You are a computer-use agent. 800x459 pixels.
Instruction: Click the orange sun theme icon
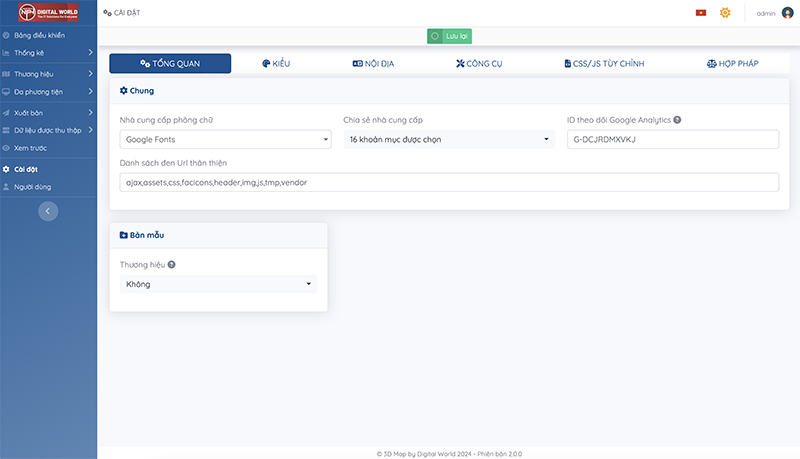tap(725, 13)
